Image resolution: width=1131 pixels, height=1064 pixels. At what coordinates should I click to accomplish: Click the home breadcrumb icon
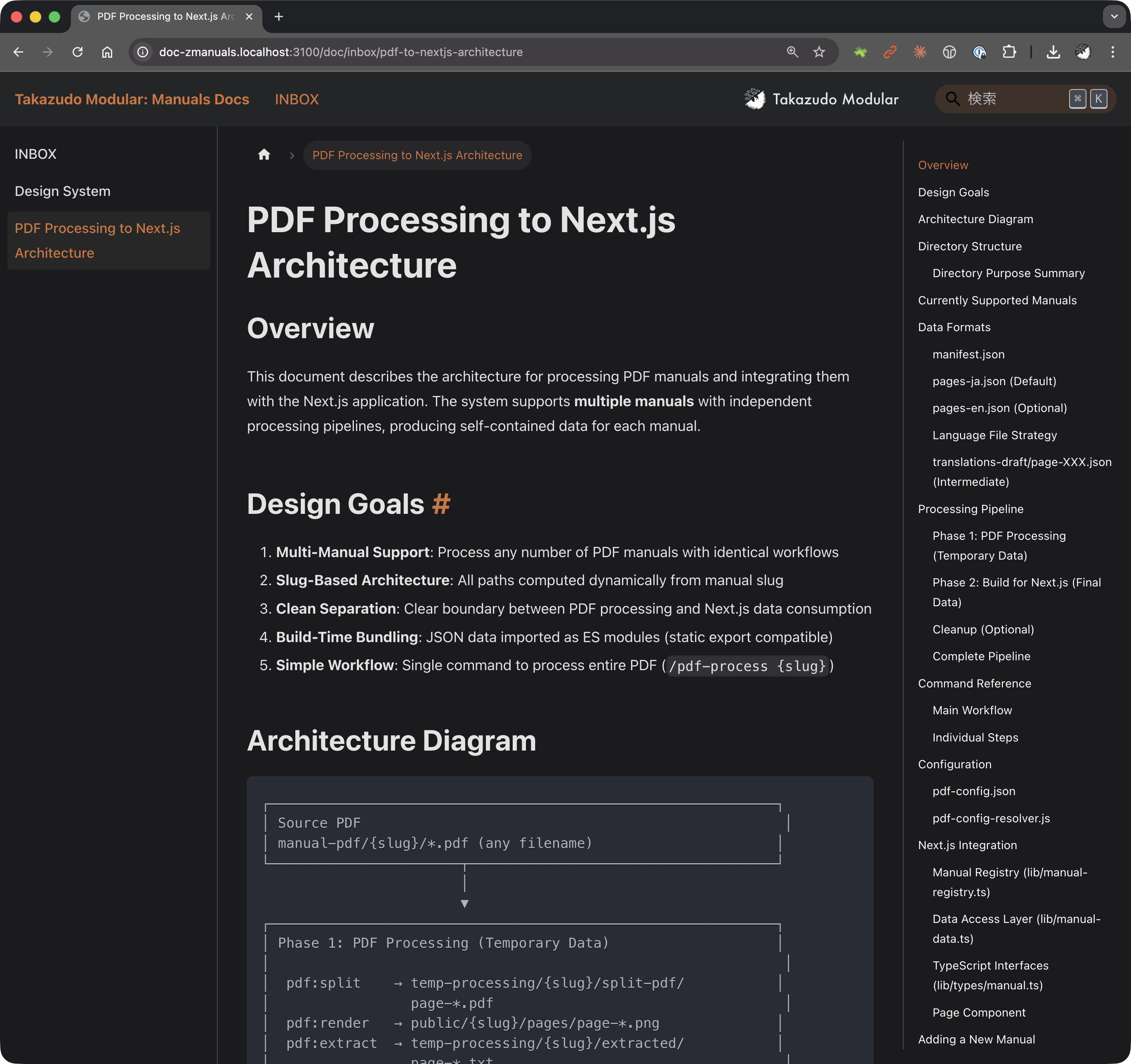point(264,155)
